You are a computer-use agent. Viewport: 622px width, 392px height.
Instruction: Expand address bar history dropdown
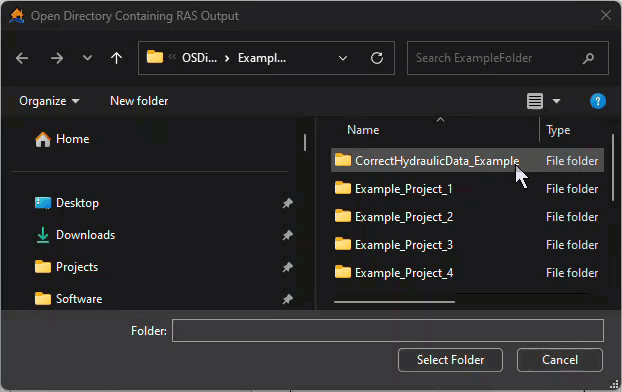point(343,58)
